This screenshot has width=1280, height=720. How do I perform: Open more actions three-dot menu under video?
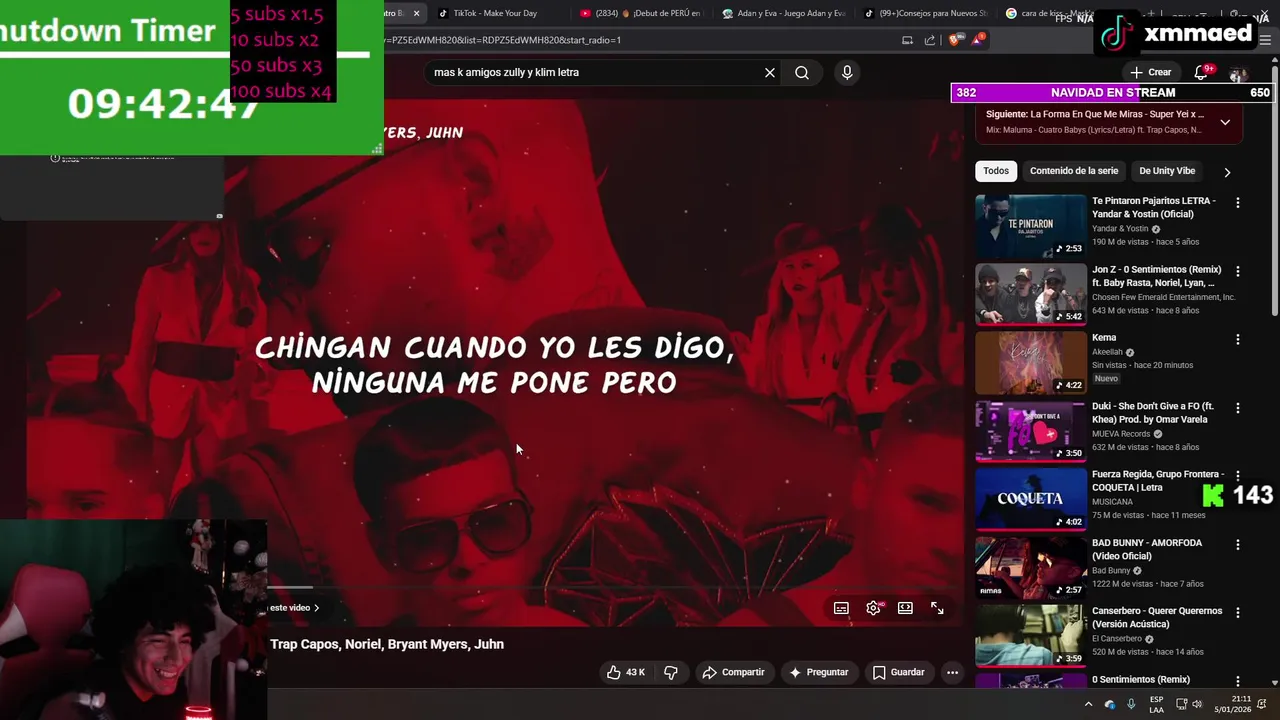coord(952,672)
